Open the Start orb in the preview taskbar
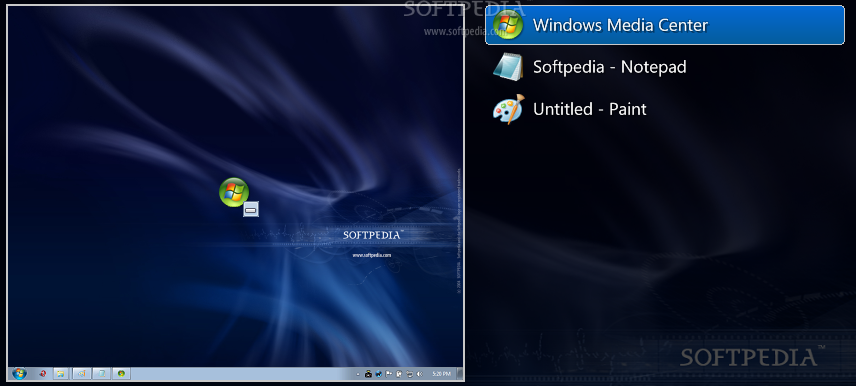 tap(19, 374)
